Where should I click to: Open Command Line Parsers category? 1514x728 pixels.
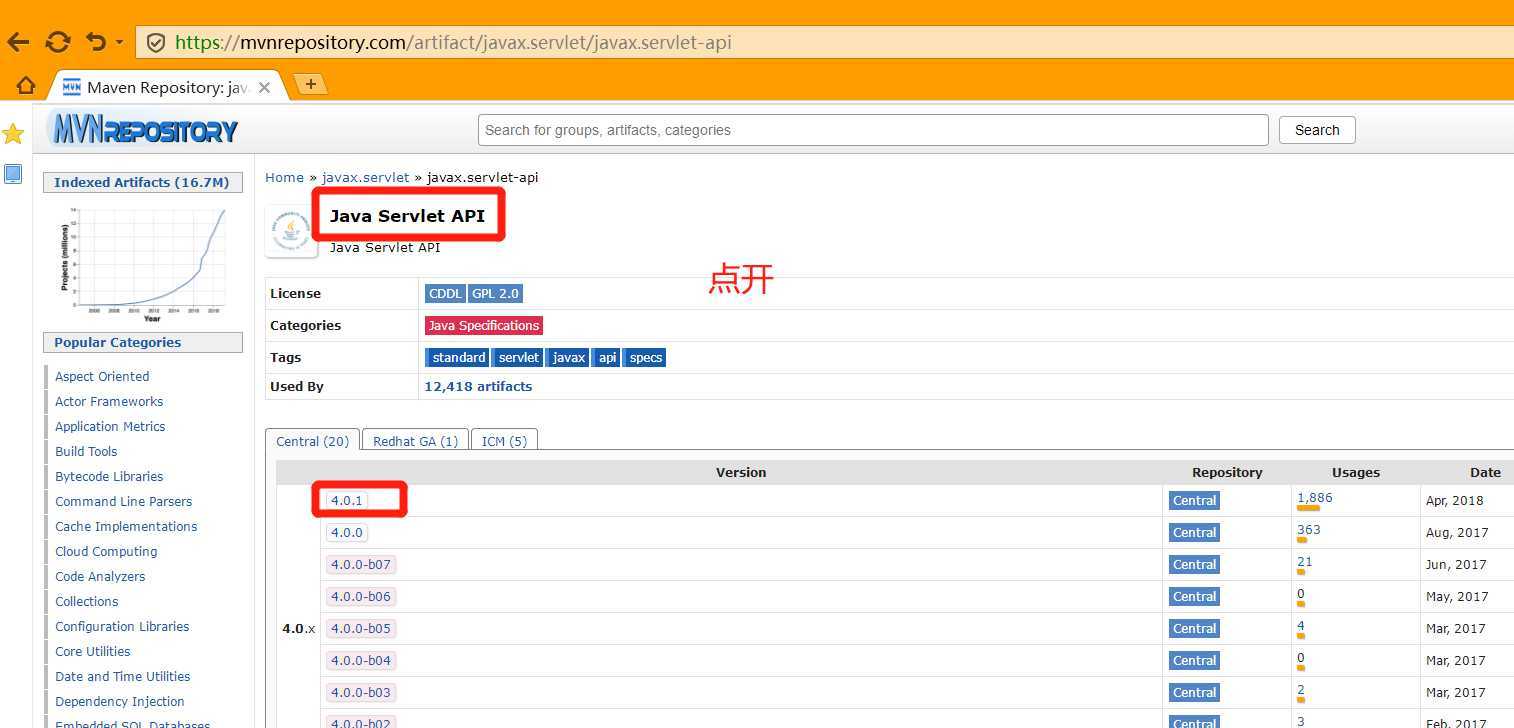tap(124, 502)
